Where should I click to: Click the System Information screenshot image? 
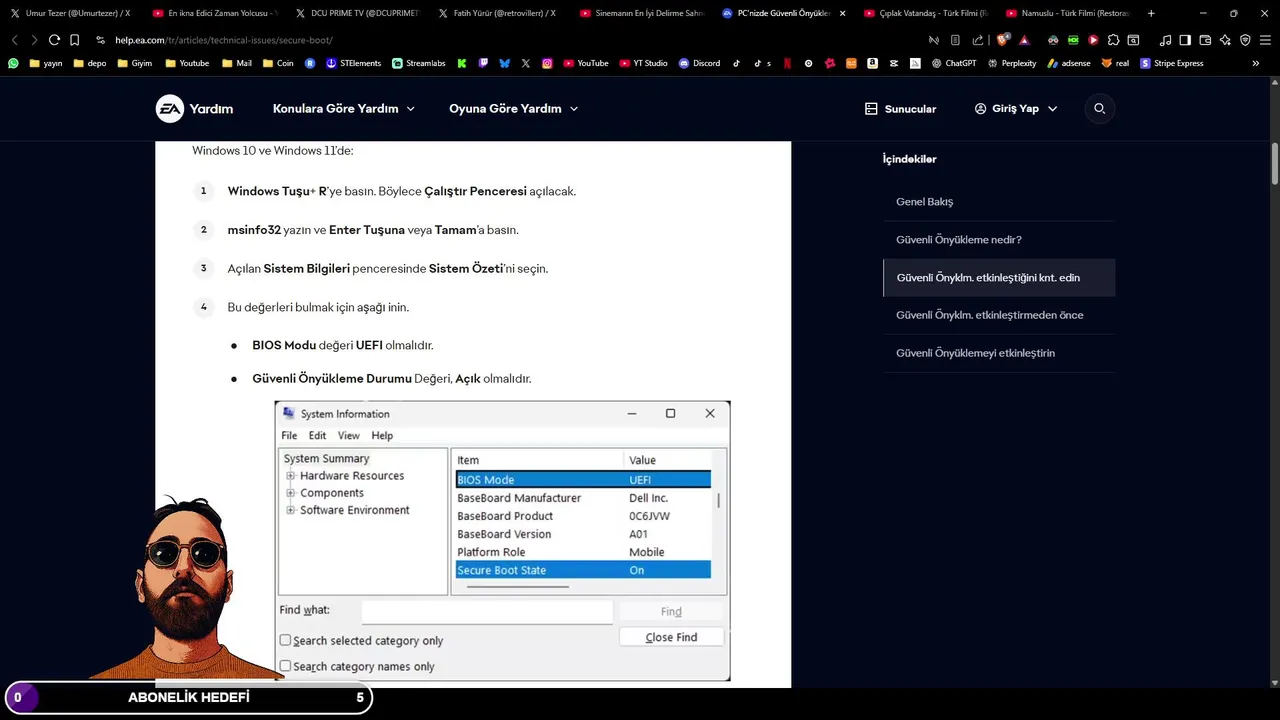tap(502, 541)
